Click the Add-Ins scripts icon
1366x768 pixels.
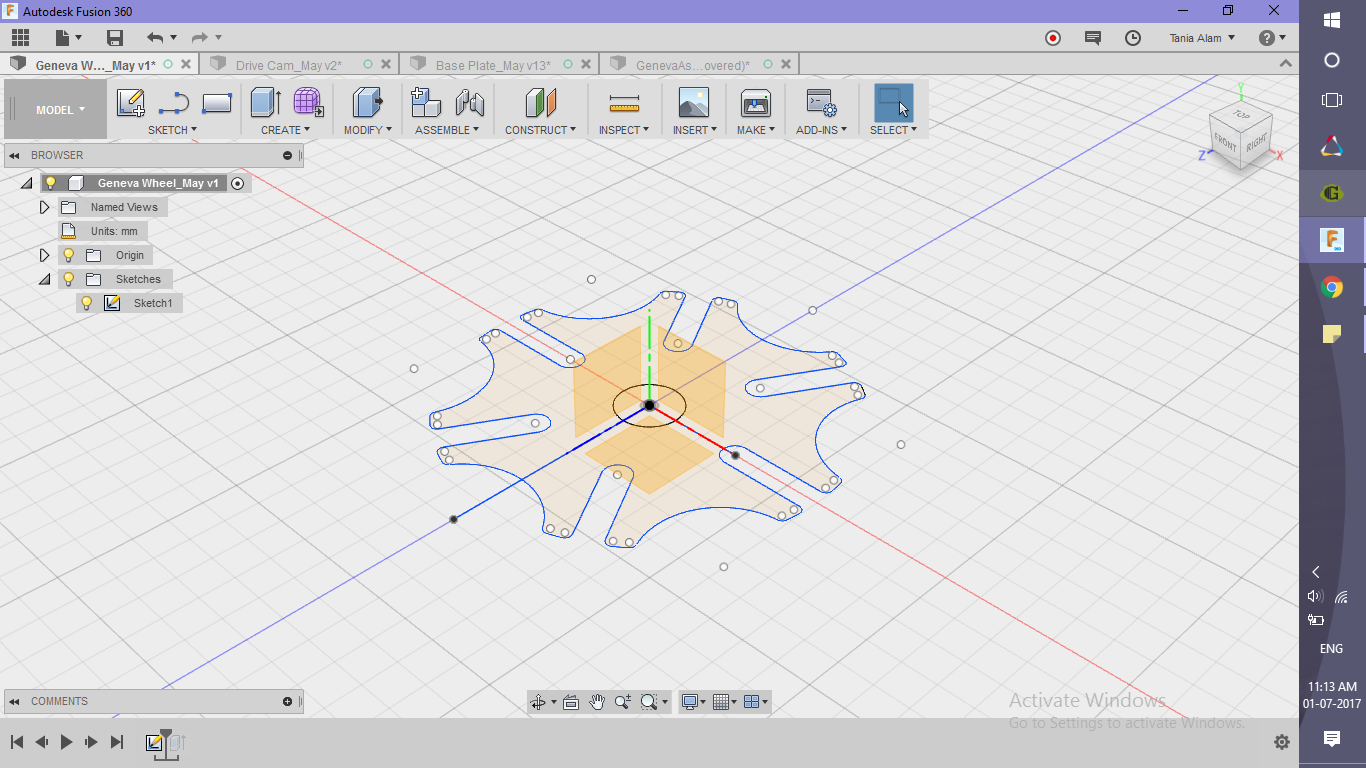tap(821, 103)
